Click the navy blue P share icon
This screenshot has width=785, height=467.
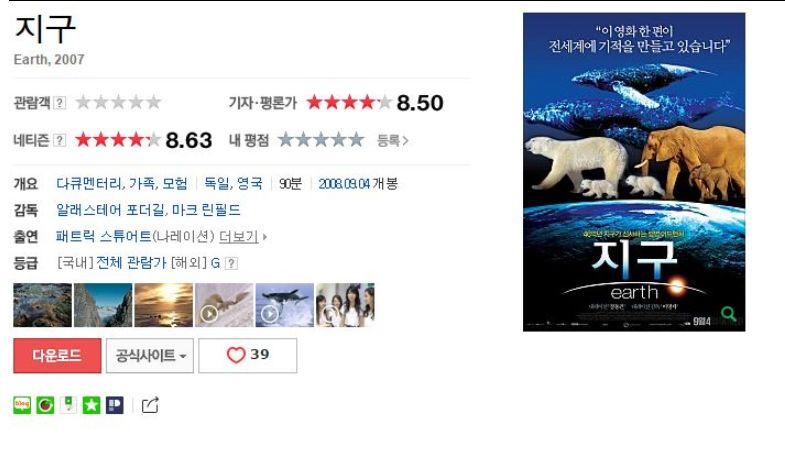pyautogui.click(x=115, y=405)
